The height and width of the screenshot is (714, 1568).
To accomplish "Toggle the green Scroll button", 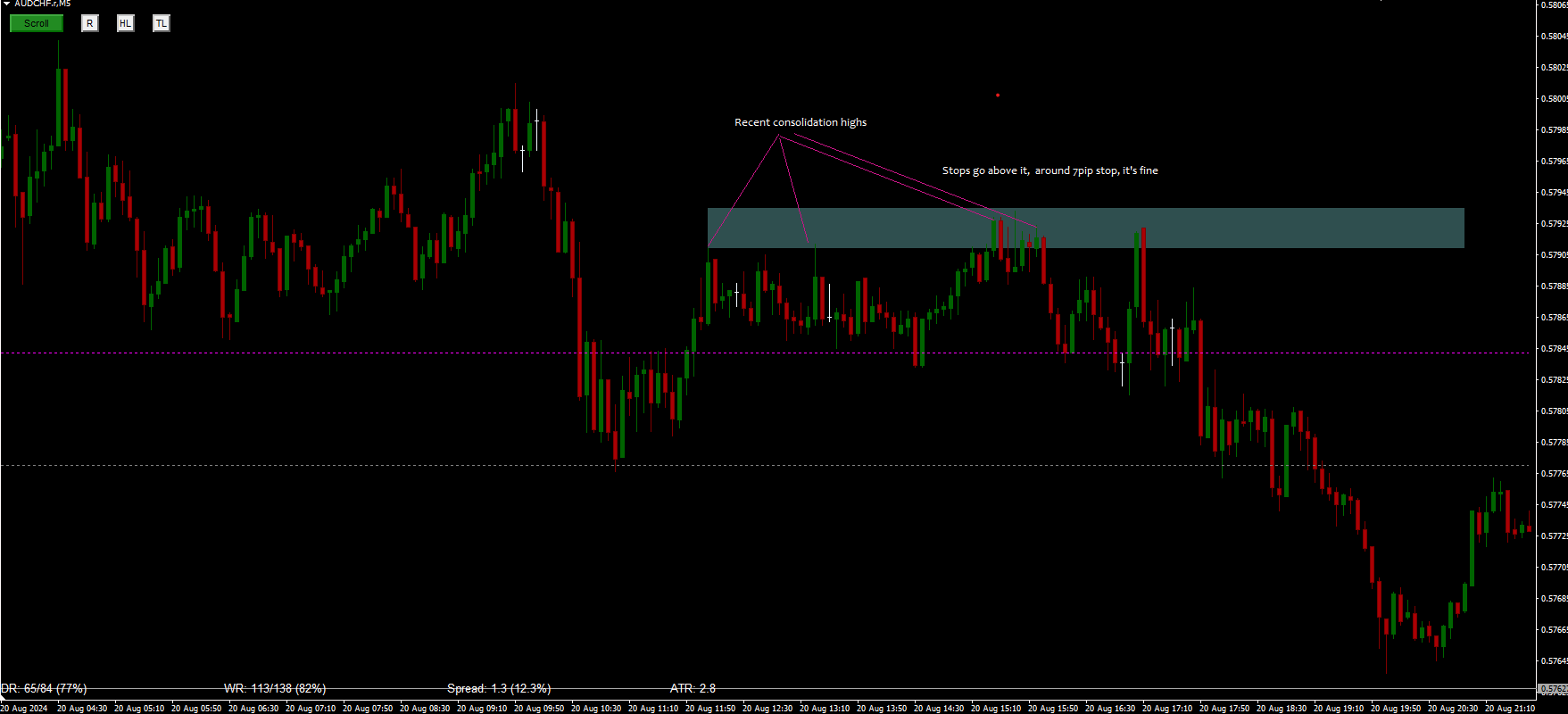I will coord(37,23).
